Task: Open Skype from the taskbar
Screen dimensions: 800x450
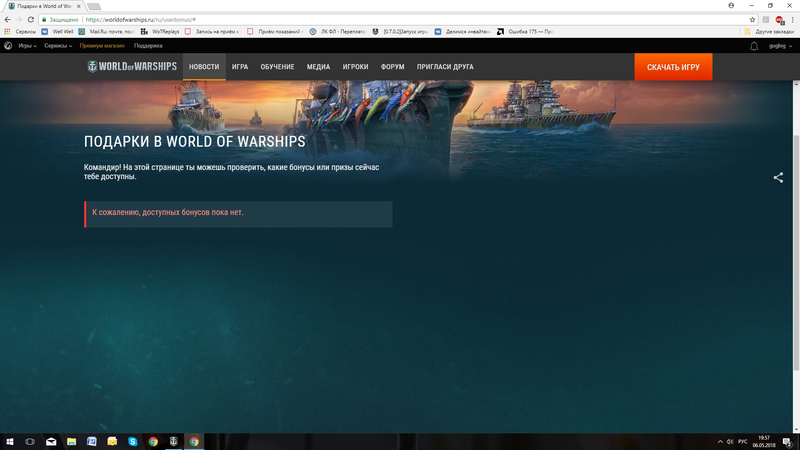Action: (x=133, y=441)
